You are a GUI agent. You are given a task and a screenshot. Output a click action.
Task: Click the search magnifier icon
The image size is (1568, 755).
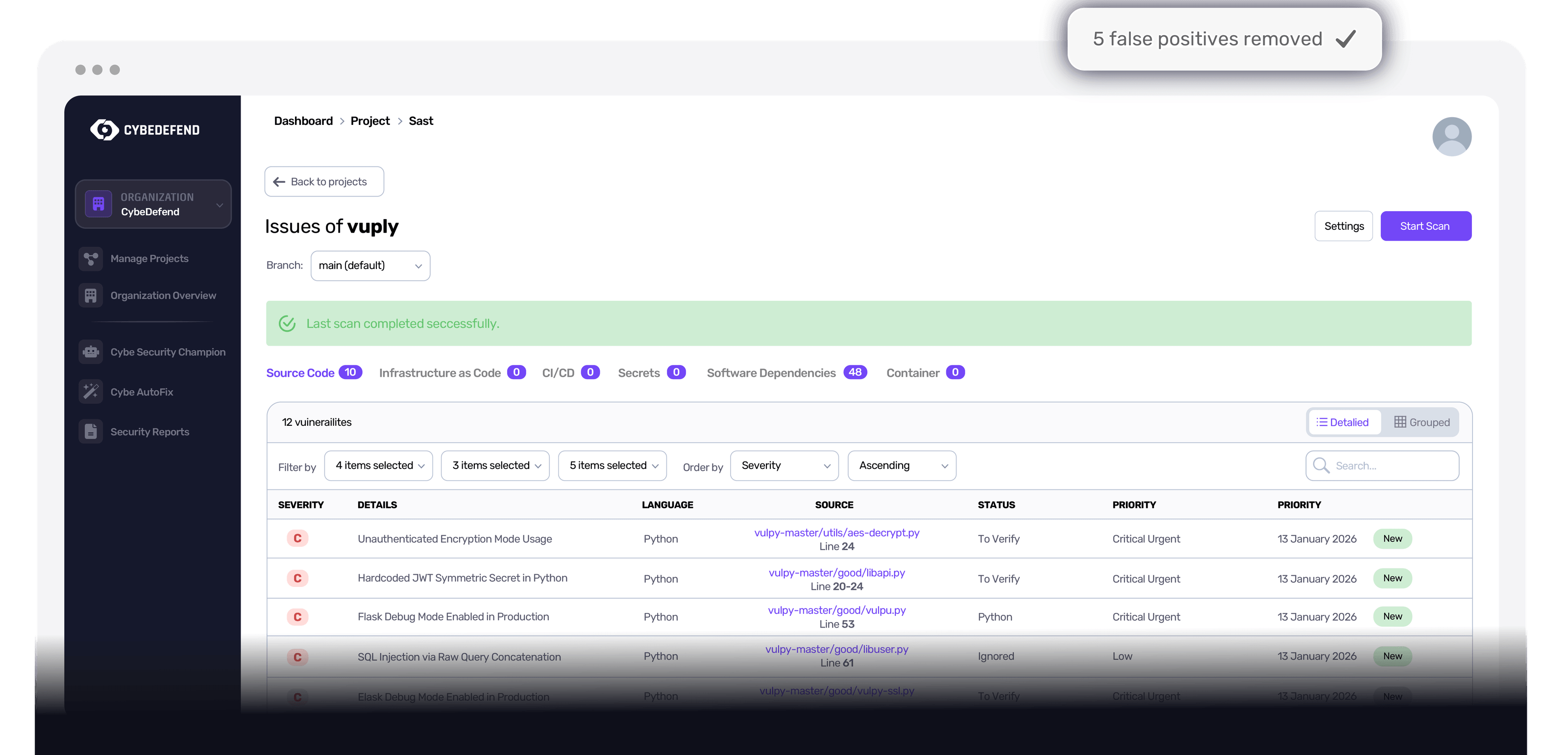[x=1320, y=465]
